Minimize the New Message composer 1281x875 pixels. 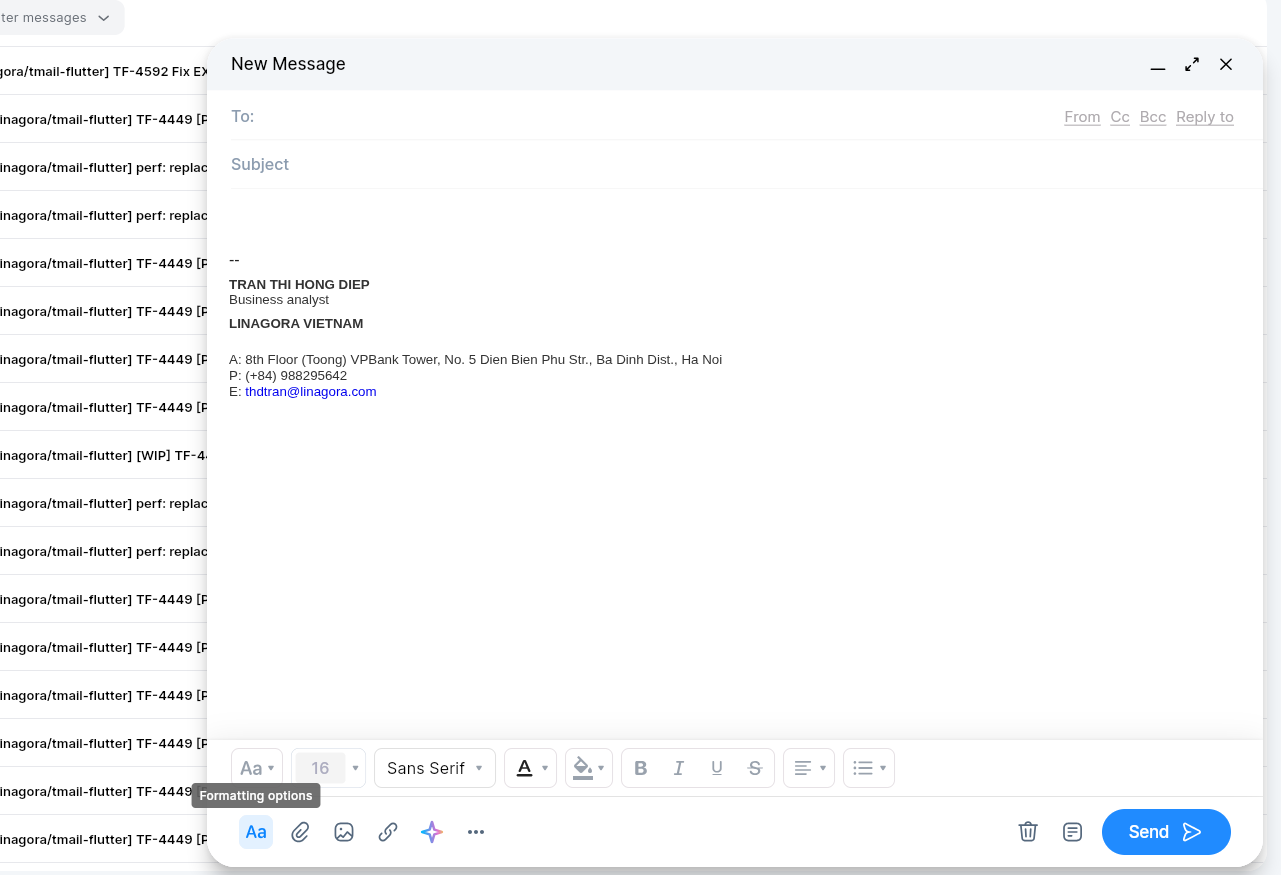[x=1158, y=65]
